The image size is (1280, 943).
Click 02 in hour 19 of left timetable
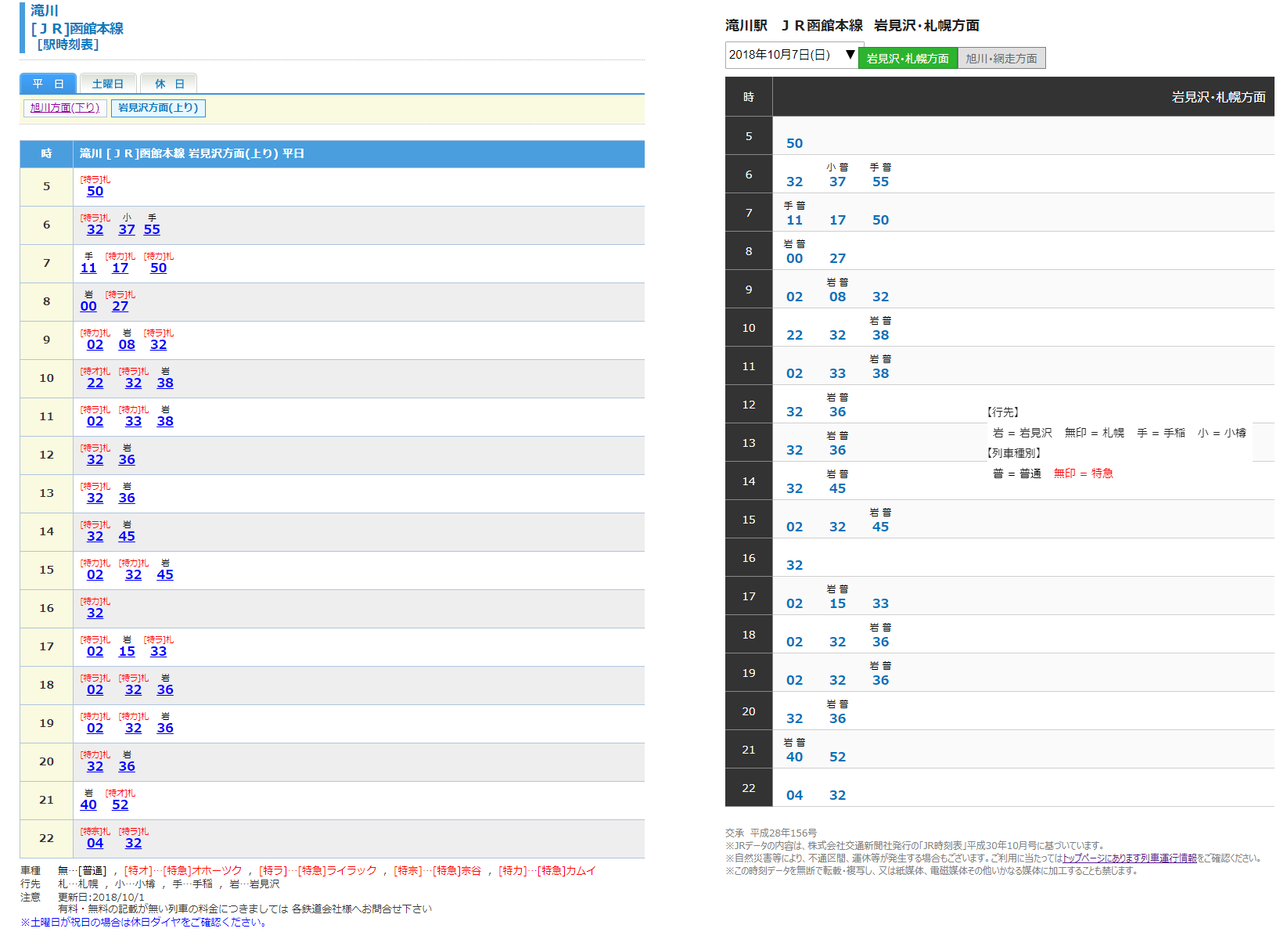point(95,729)
